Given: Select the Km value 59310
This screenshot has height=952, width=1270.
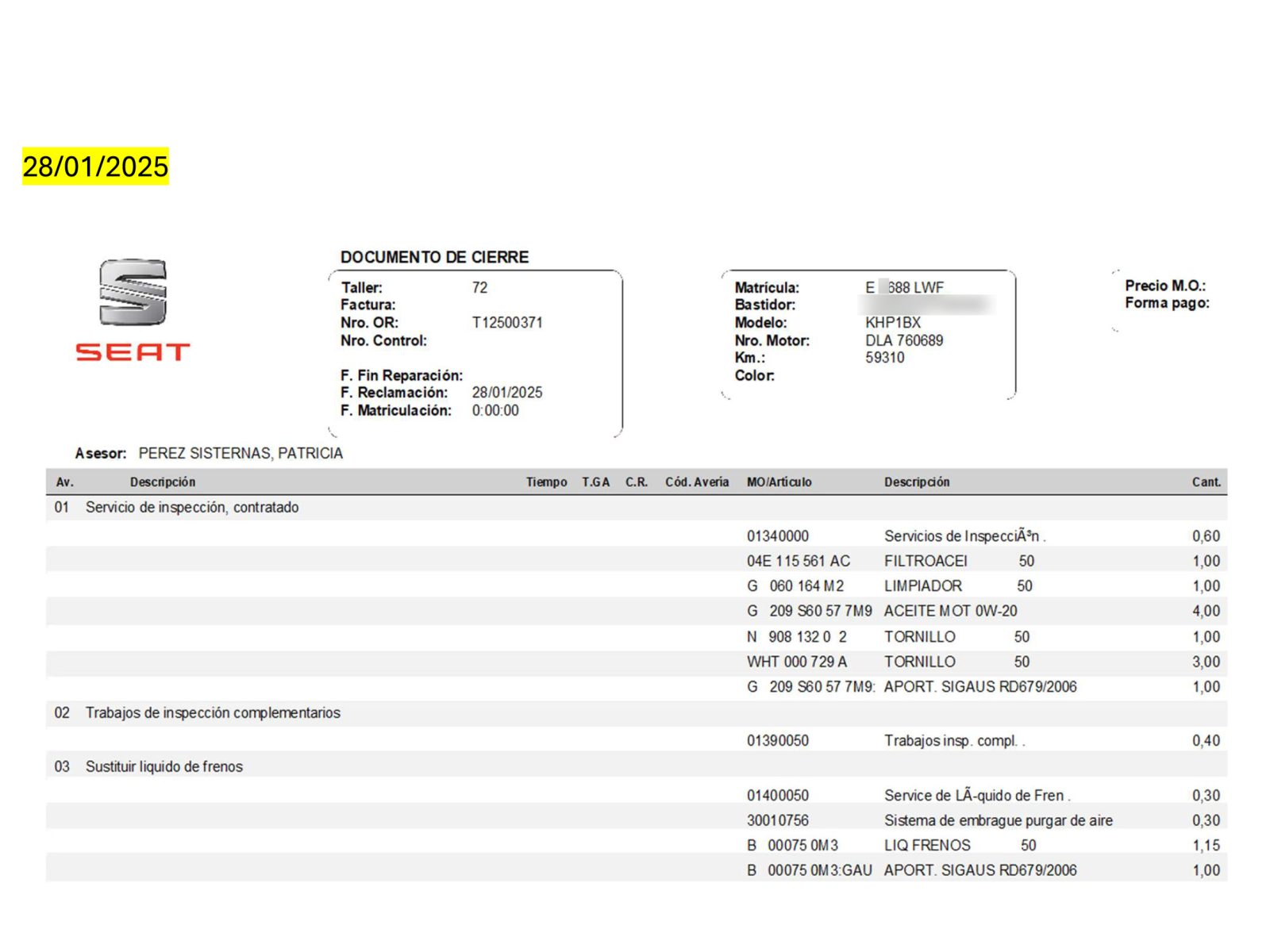Looking at the screenshot, I should pos(884,358).
